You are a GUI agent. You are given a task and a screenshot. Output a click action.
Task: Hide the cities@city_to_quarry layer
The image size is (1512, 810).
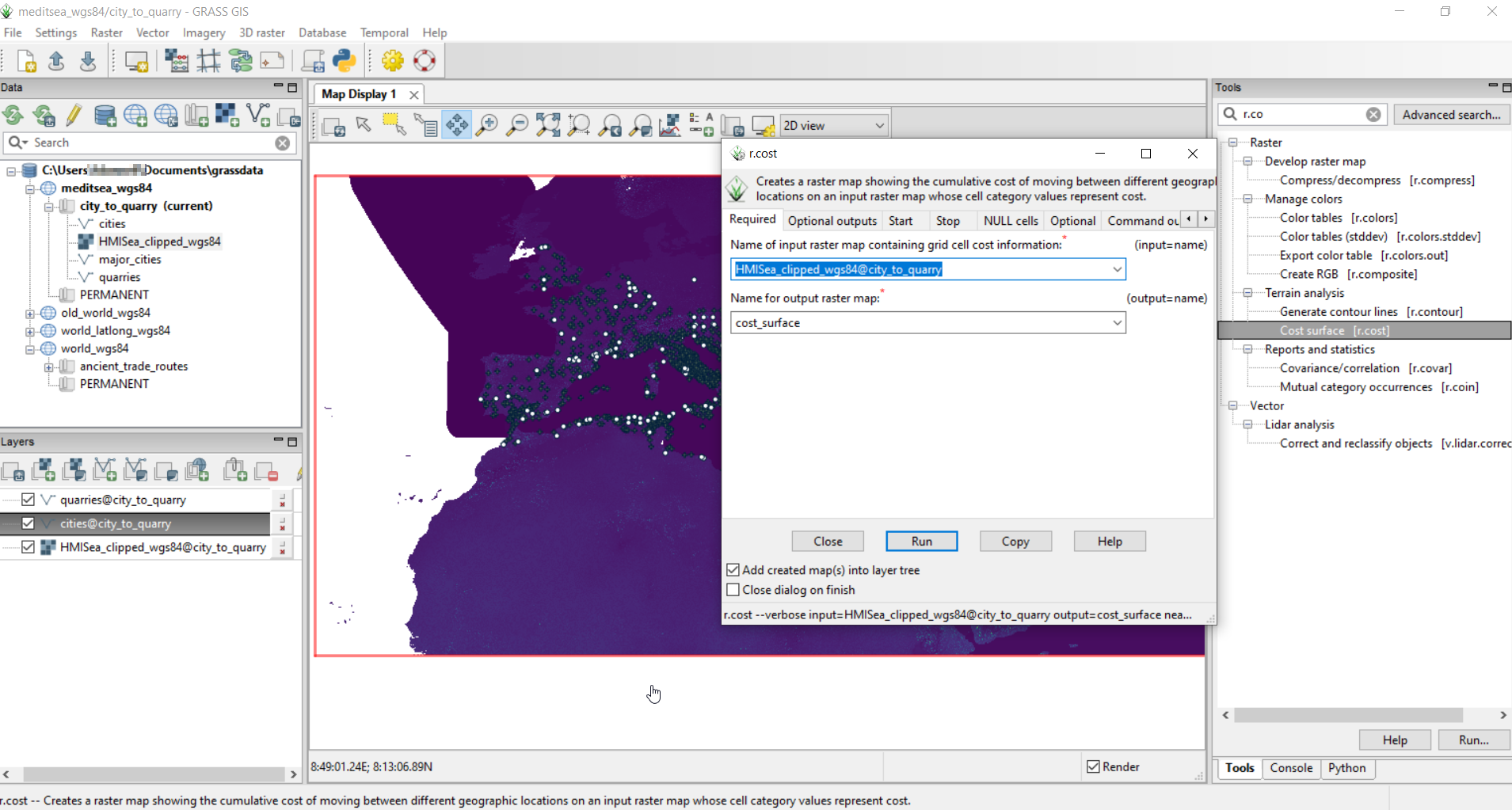pyautogui.click(x=26, y=523)
